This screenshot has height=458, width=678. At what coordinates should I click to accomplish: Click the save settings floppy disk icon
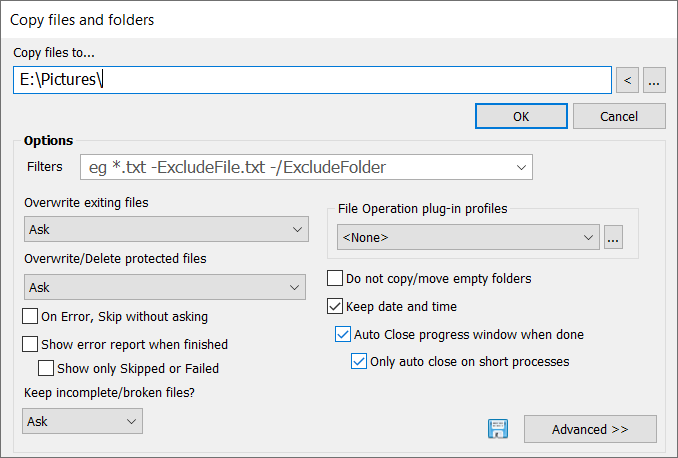(x=498, y=429)
